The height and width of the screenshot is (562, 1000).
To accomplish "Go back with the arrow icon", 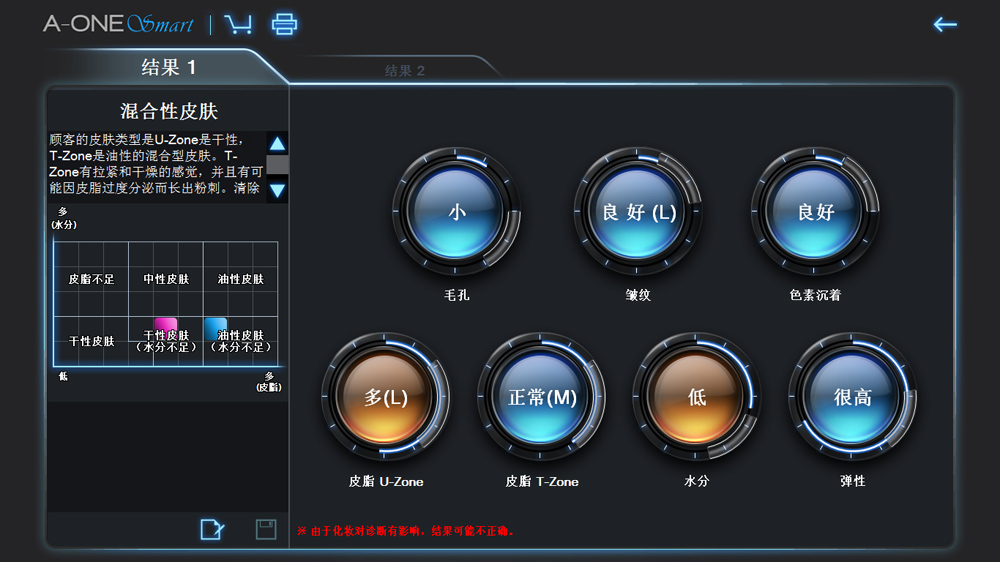I will click(944, 25).
